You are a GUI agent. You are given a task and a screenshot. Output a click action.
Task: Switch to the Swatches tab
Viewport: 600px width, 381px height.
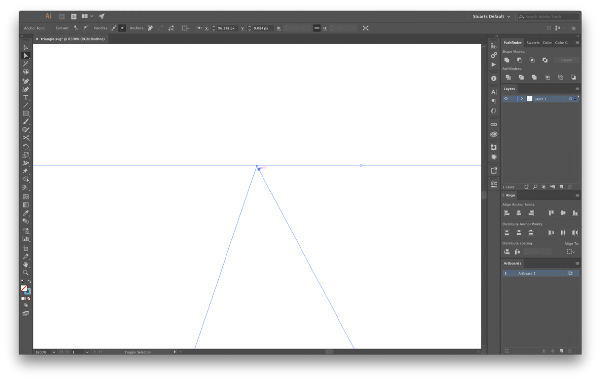point(533,42)
